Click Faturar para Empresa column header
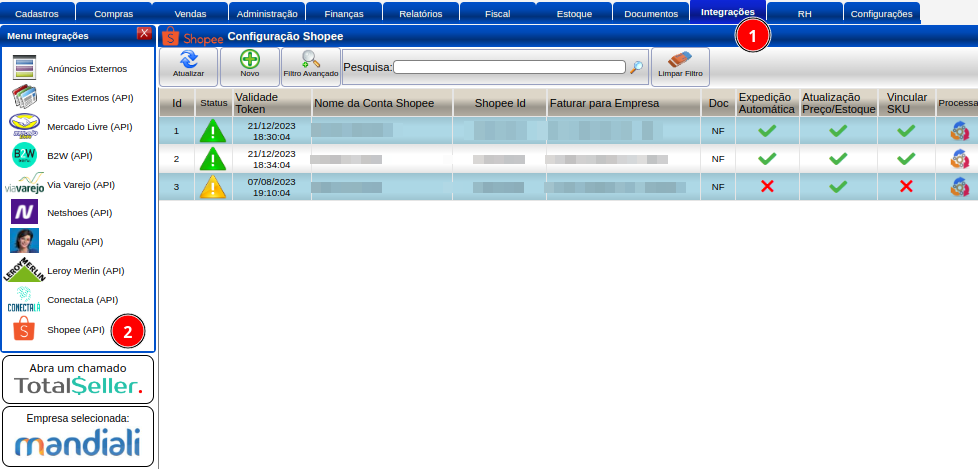 pyautogui.click(x=624, y=103)
